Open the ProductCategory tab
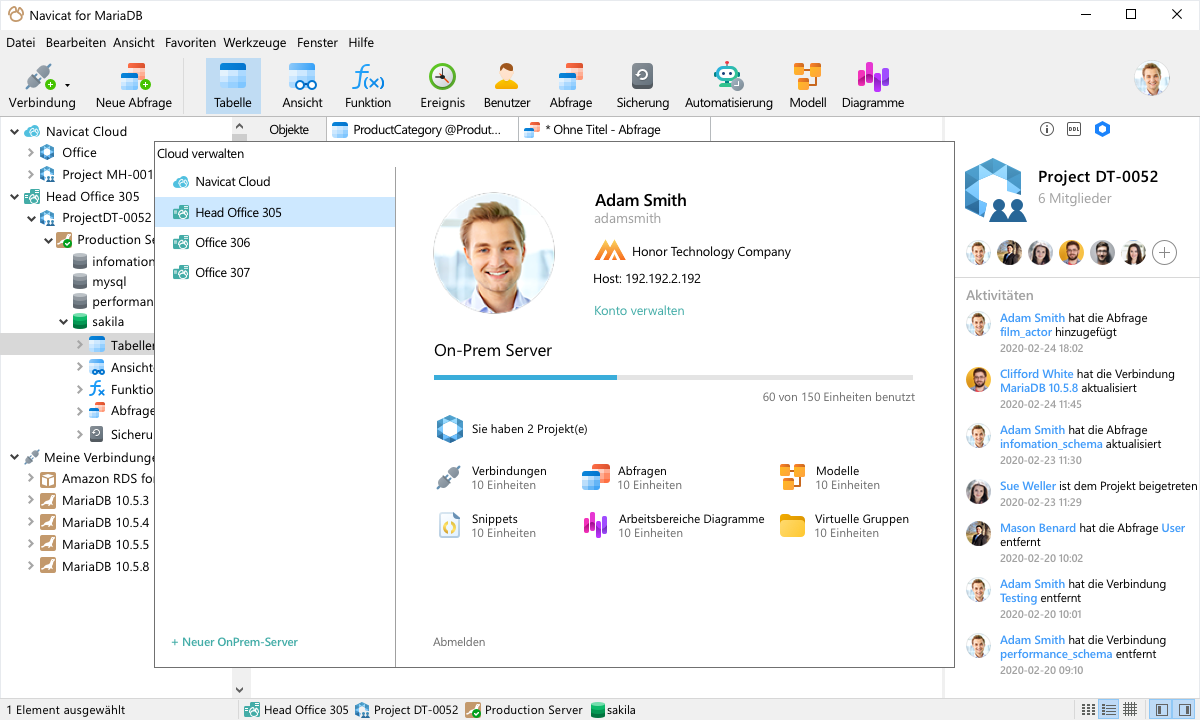 click(423, 130)
